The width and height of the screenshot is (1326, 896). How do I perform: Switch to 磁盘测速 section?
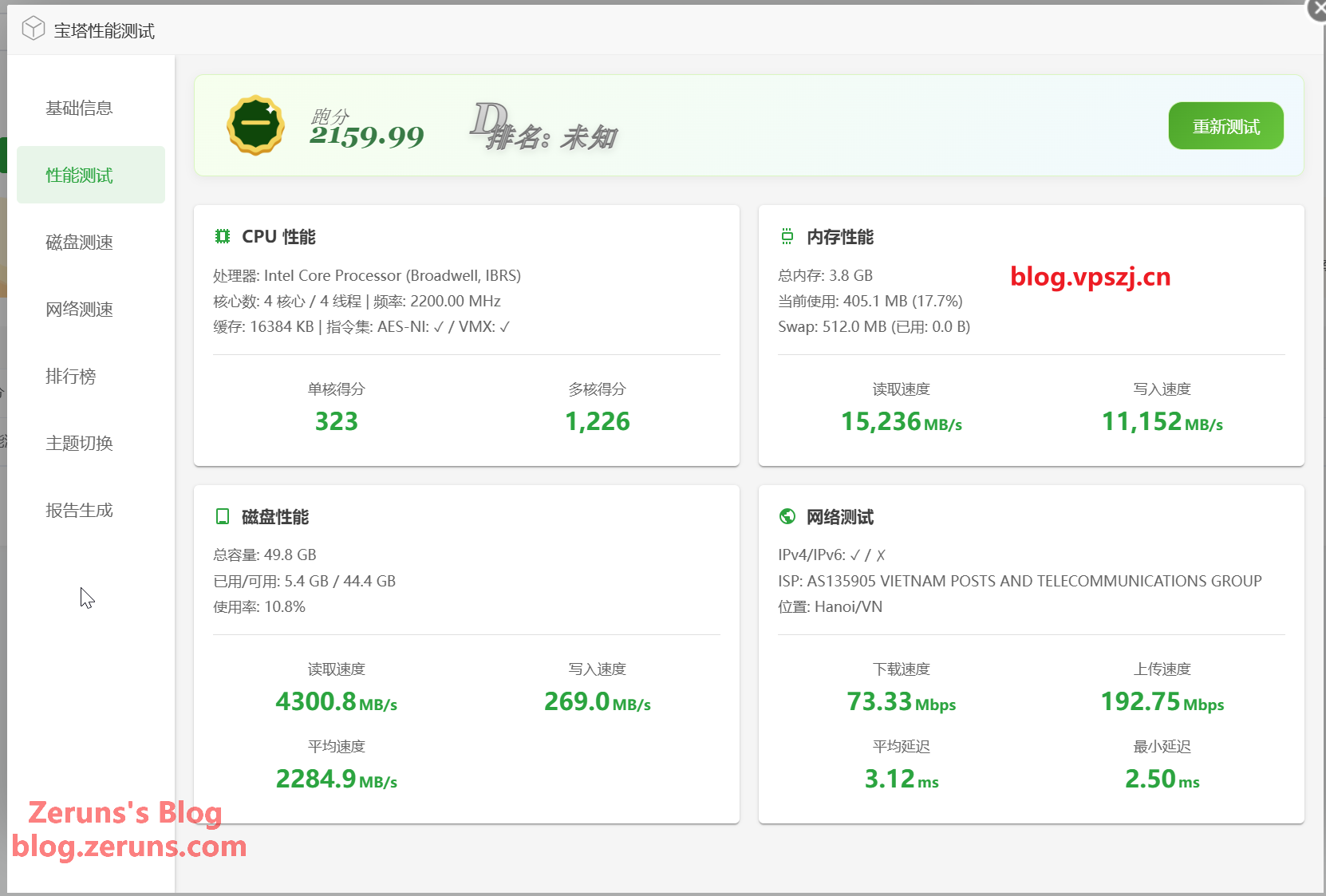coord(79,242)
